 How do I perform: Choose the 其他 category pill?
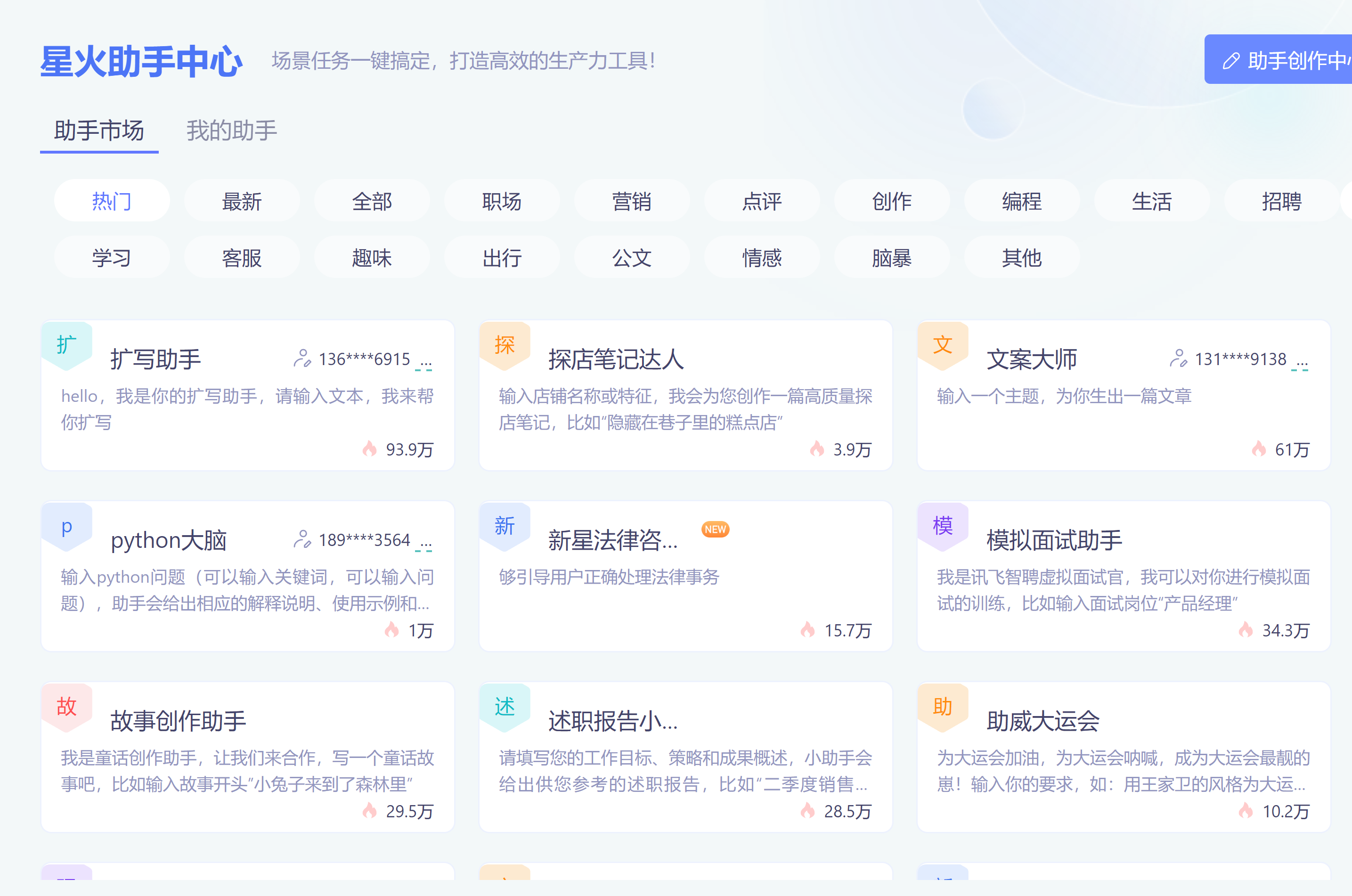coord(1022,258)
